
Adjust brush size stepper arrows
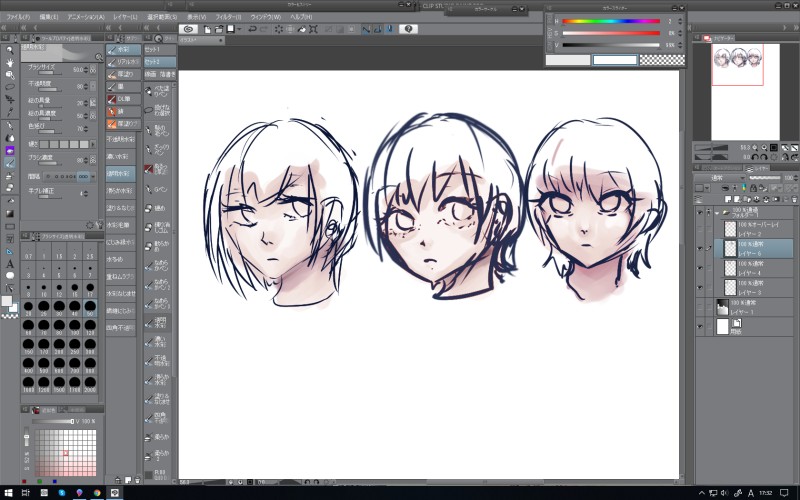click(86, 69)
